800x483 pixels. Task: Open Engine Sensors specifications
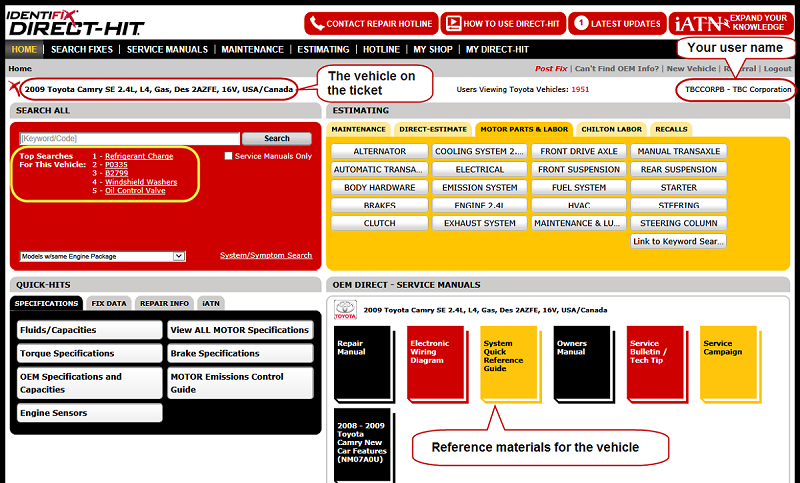point(90,413)
